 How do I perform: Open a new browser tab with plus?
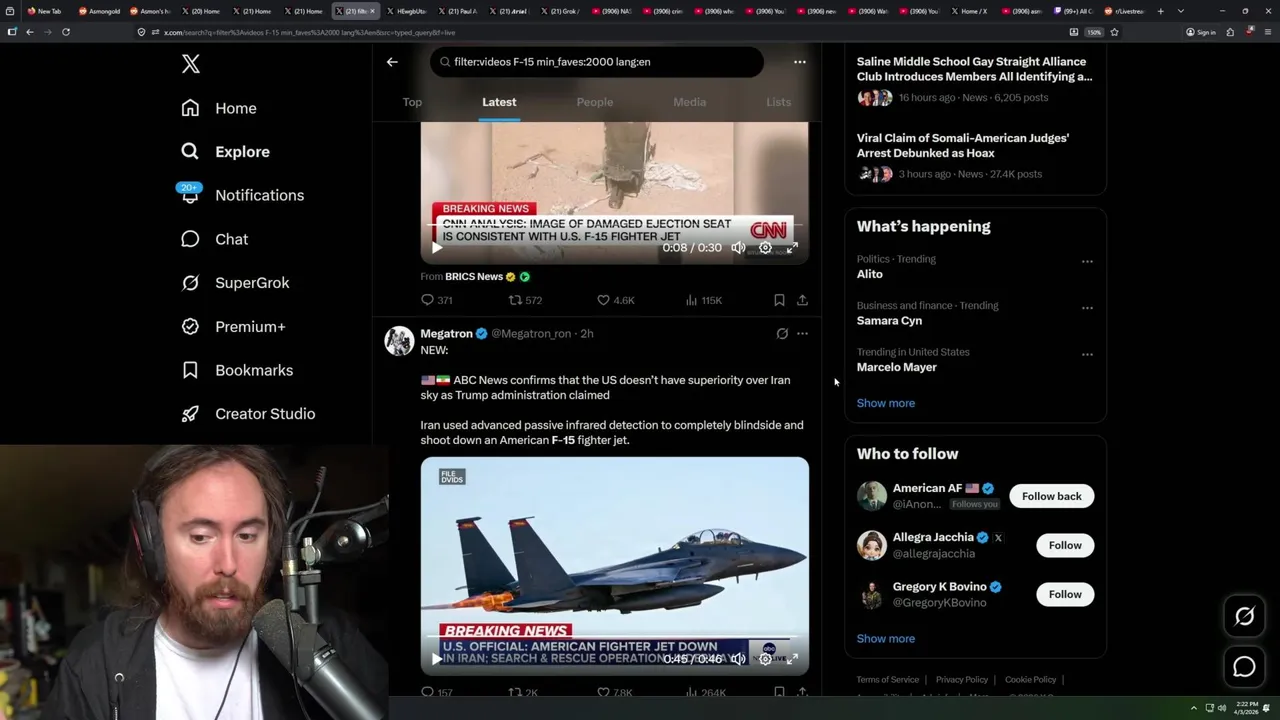click(x=1160, y=11)
